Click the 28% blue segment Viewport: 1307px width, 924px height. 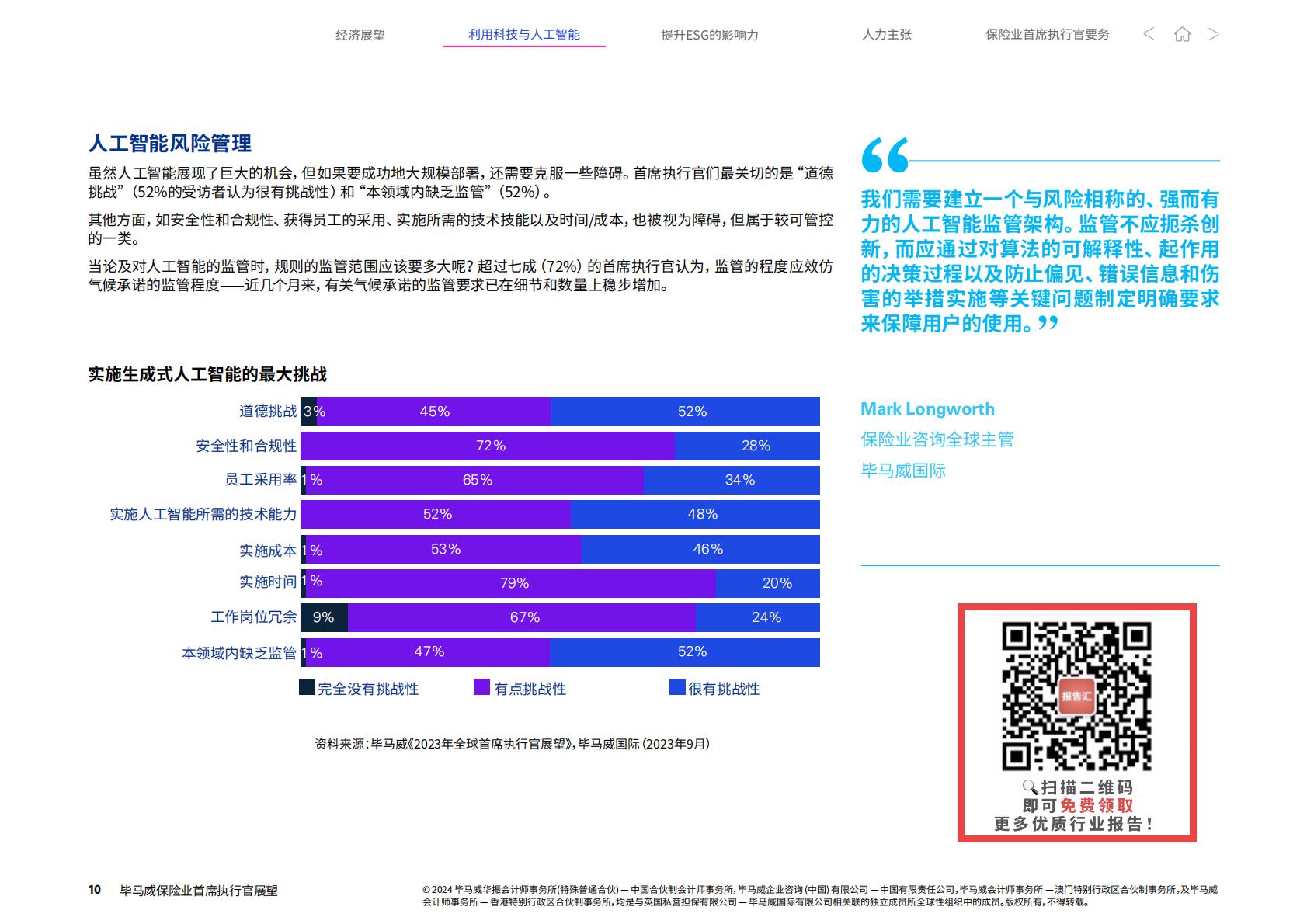click(747, 446)
